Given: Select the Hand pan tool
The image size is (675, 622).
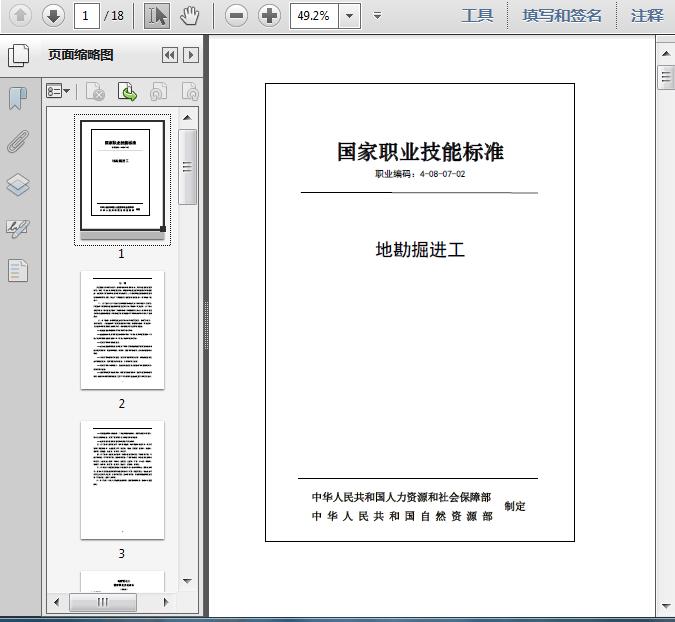Looking at the screenshot, I should pos(189,16).
